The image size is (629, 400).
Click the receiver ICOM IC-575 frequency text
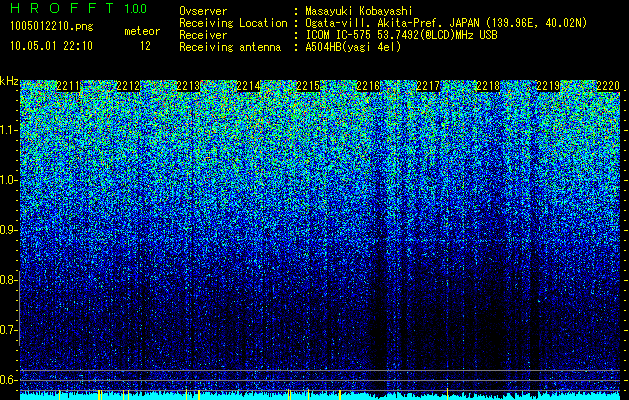tap(401, 35)
